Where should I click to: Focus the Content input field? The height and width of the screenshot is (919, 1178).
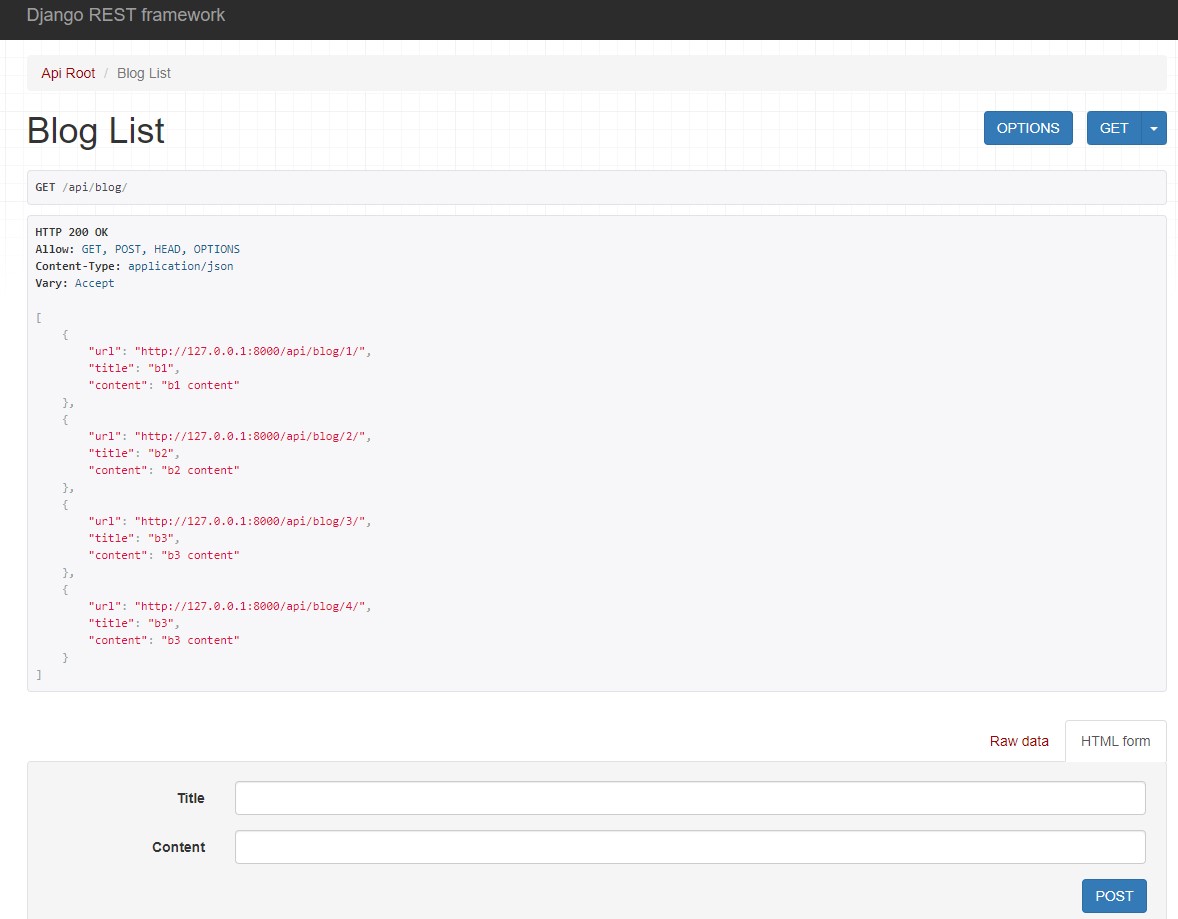pyautogui.click(x=690, y=847)
